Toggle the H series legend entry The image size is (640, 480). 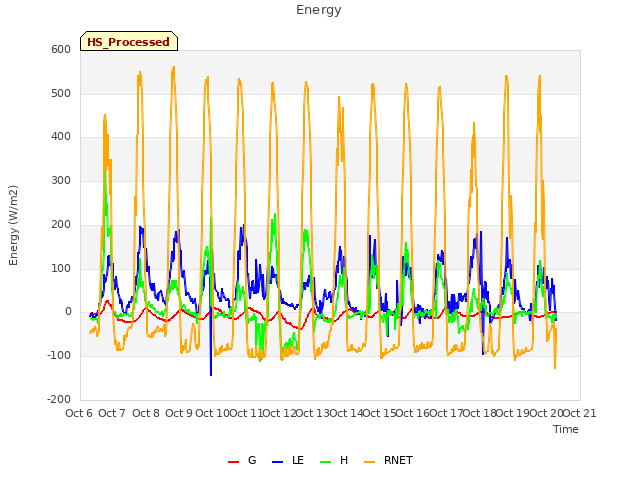click(x=334, y=460)
